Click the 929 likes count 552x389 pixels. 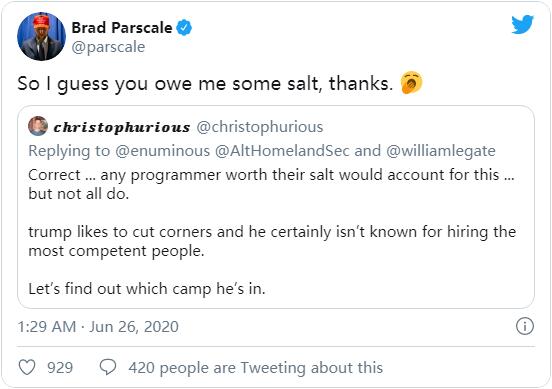pyautogui.click(x=60, y=368)
